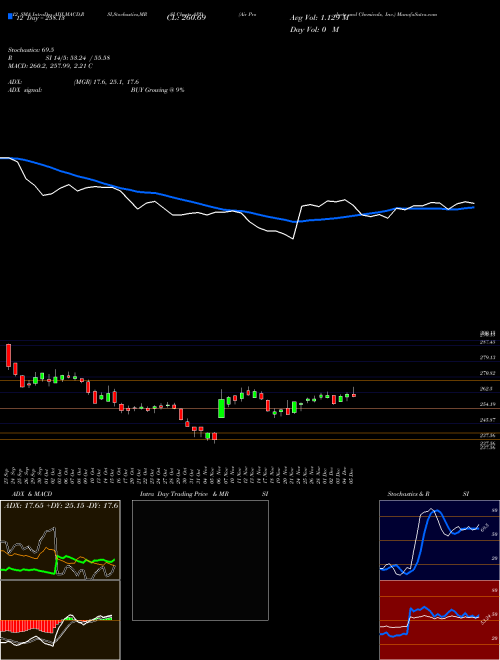Click the 279.13 price axis label

(x=487, y=357)
